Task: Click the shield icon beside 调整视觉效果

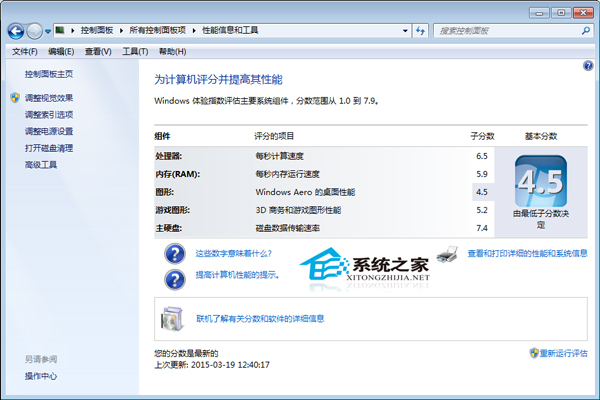Action: click(15, 98)
